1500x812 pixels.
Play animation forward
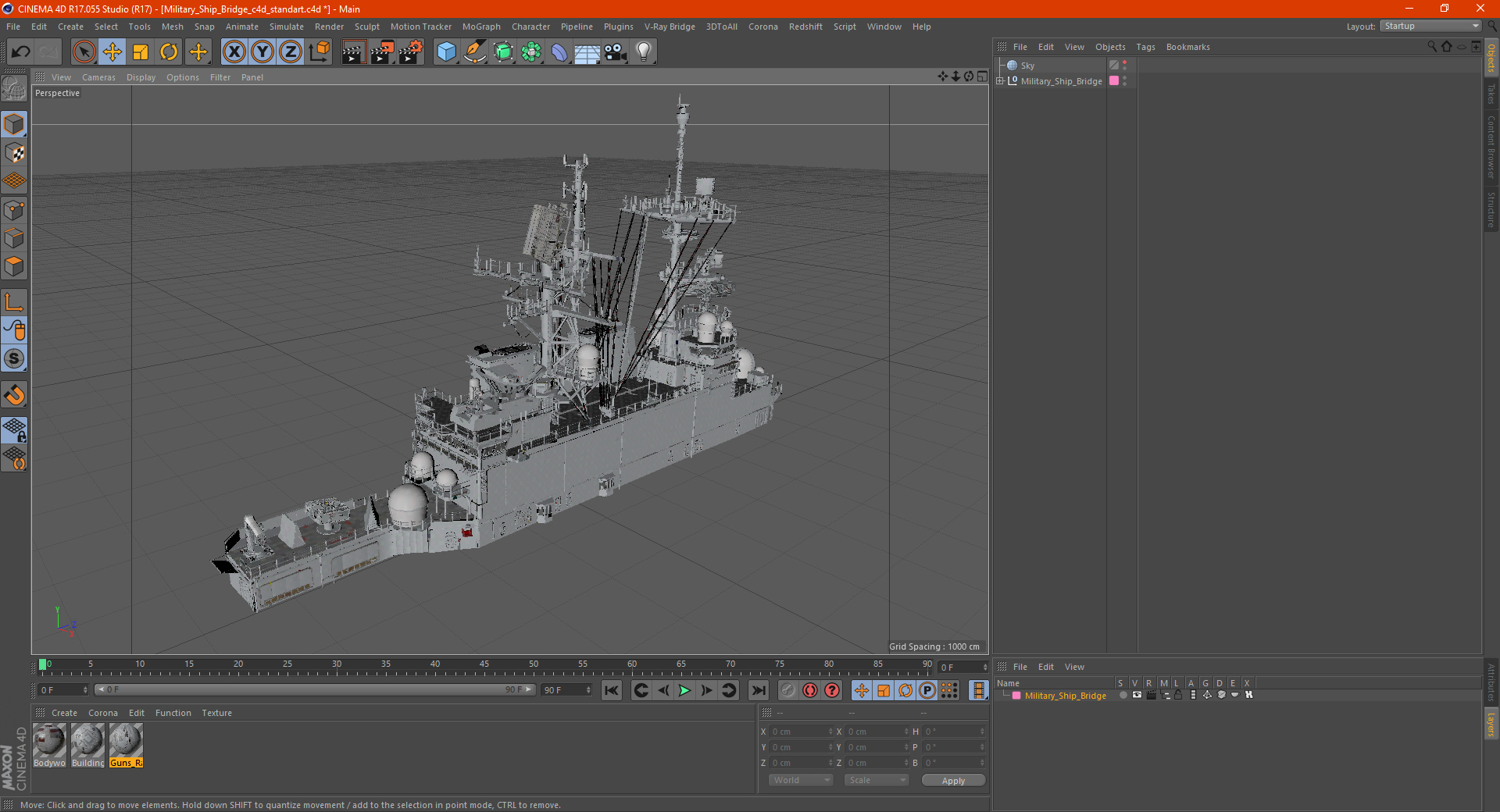pyautogui.click(x=684, y=690)
